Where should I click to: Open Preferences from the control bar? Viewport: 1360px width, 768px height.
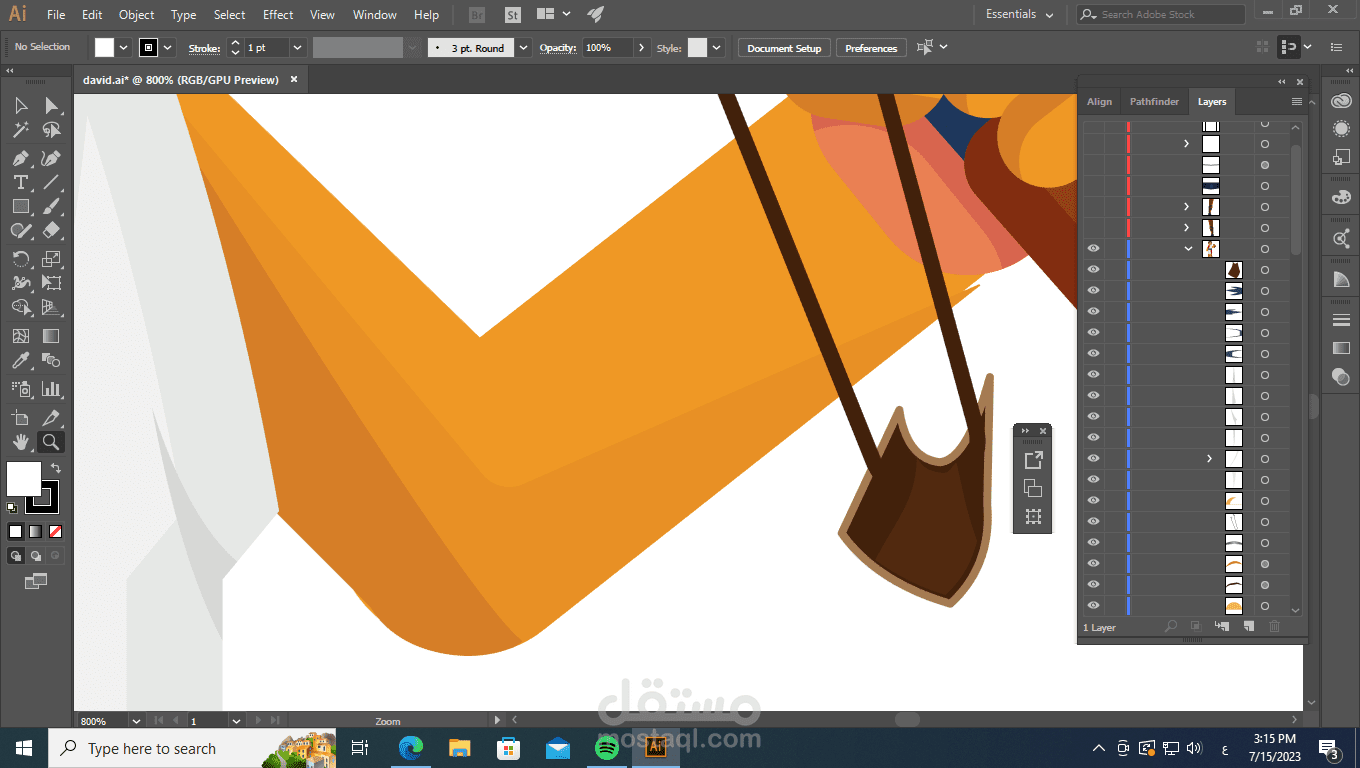pyautogui.click(x=871, y=48)
